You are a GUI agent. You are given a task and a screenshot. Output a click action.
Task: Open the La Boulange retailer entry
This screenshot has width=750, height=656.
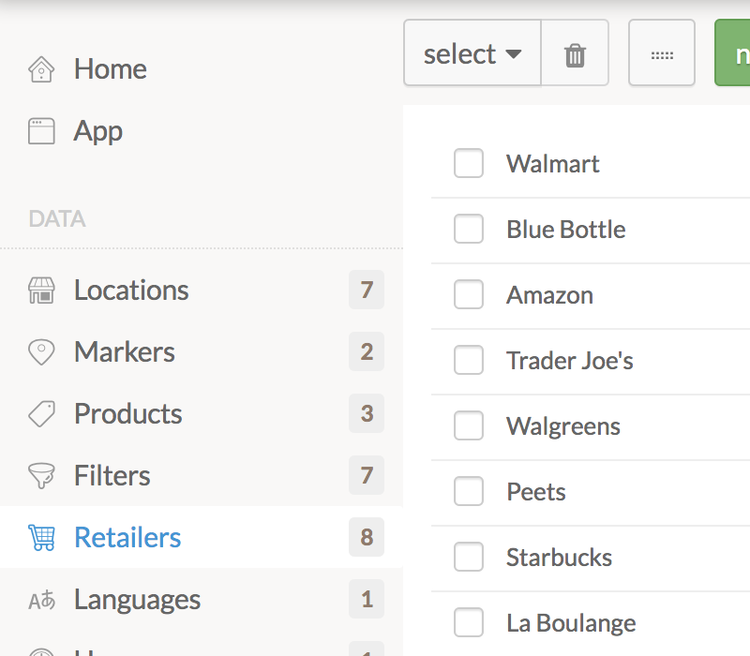click(x=571, y=623)
